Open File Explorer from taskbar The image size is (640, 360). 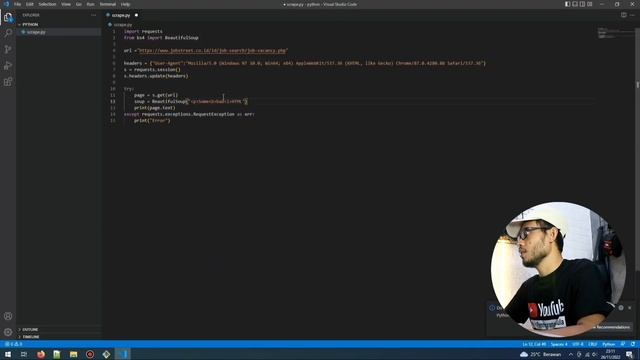(73, 354)
